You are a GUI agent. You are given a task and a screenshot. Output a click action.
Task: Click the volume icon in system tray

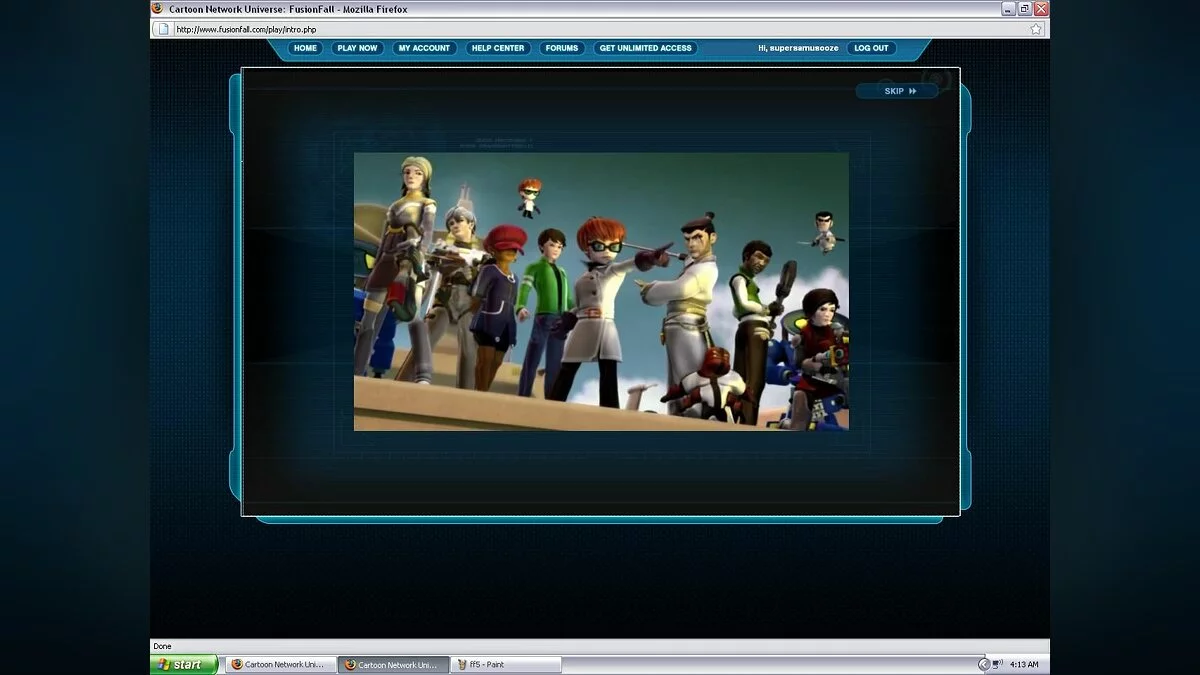(997, 664)
